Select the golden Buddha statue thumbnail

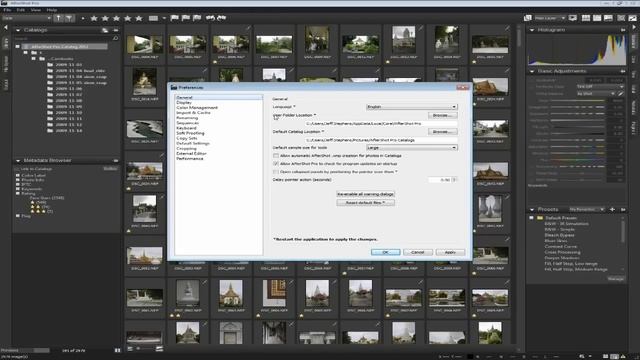[144, 82]
